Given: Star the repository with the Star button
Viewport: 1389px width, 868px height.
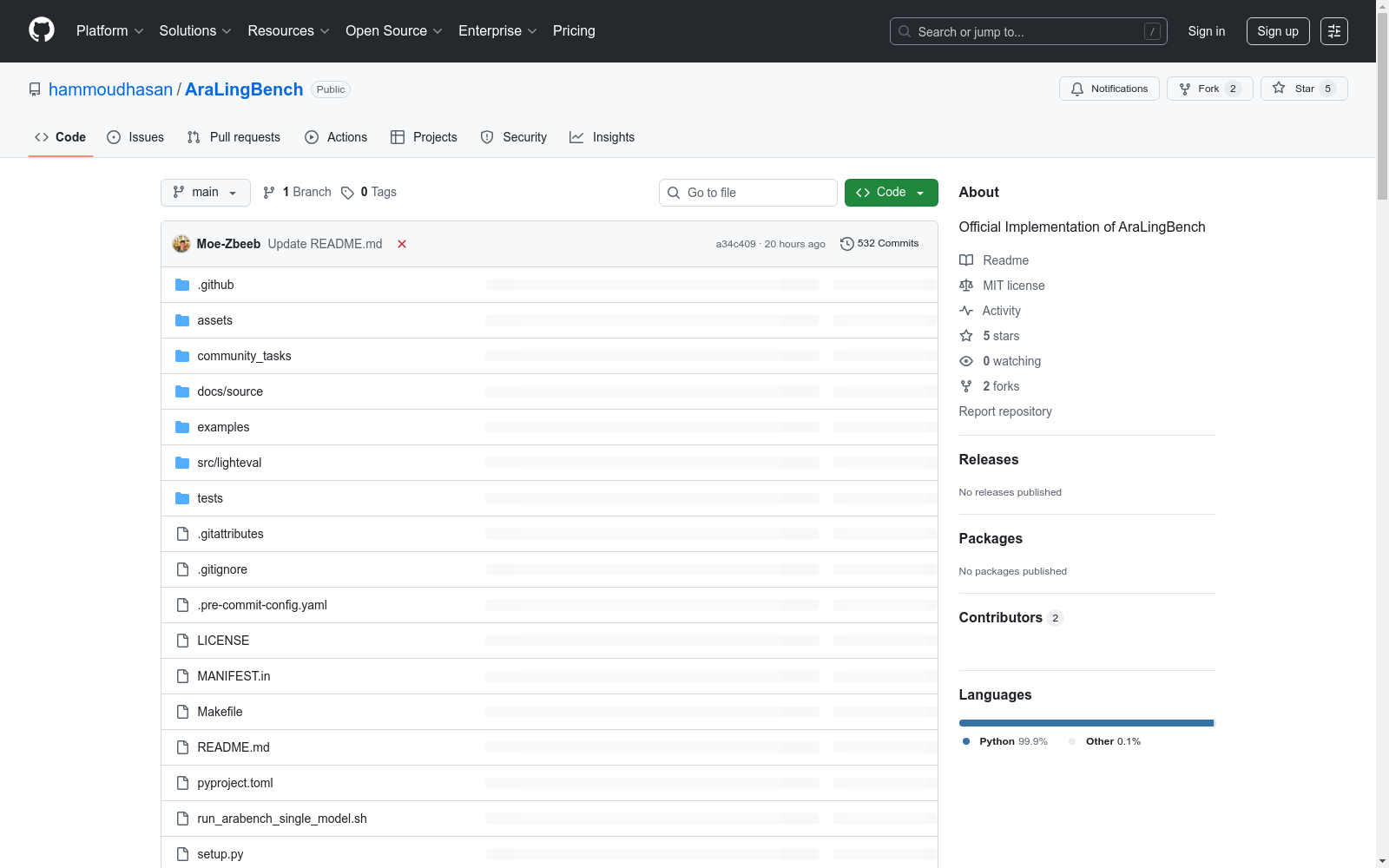Looking at the screenshot, I should tap(1304, 89).
